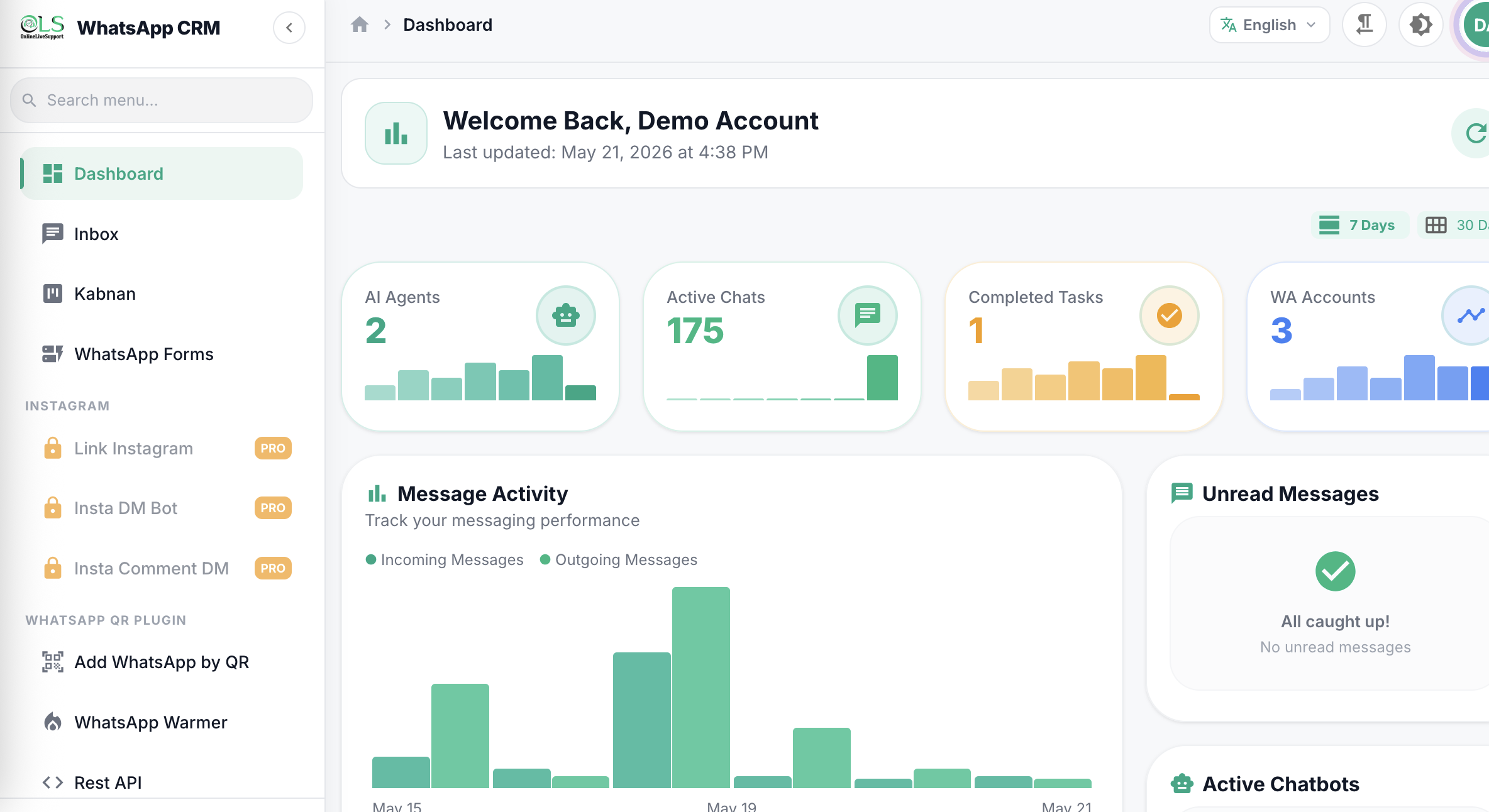Open WhatsApp Forms in the sidebar
Viewport: 1489px width, 812px height.
click(162, 354)
